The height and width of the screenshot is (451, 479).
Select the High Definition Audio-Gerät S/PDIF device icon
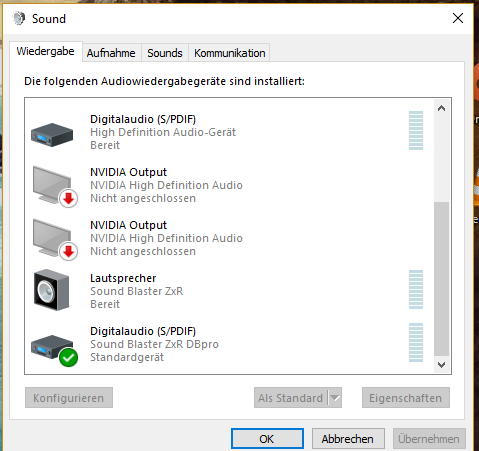coord(52,135)
